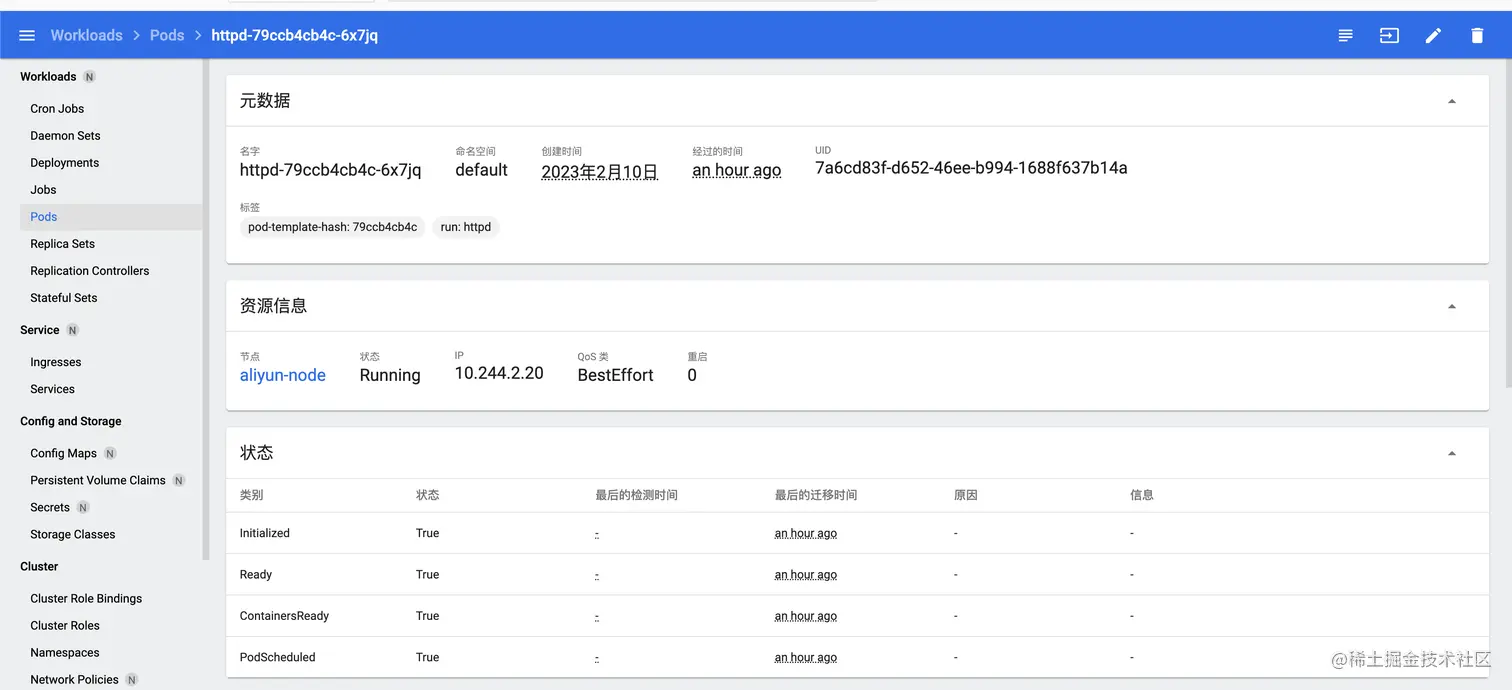
Task: Click the page's right scrollbar
Action: (1508, 225)
